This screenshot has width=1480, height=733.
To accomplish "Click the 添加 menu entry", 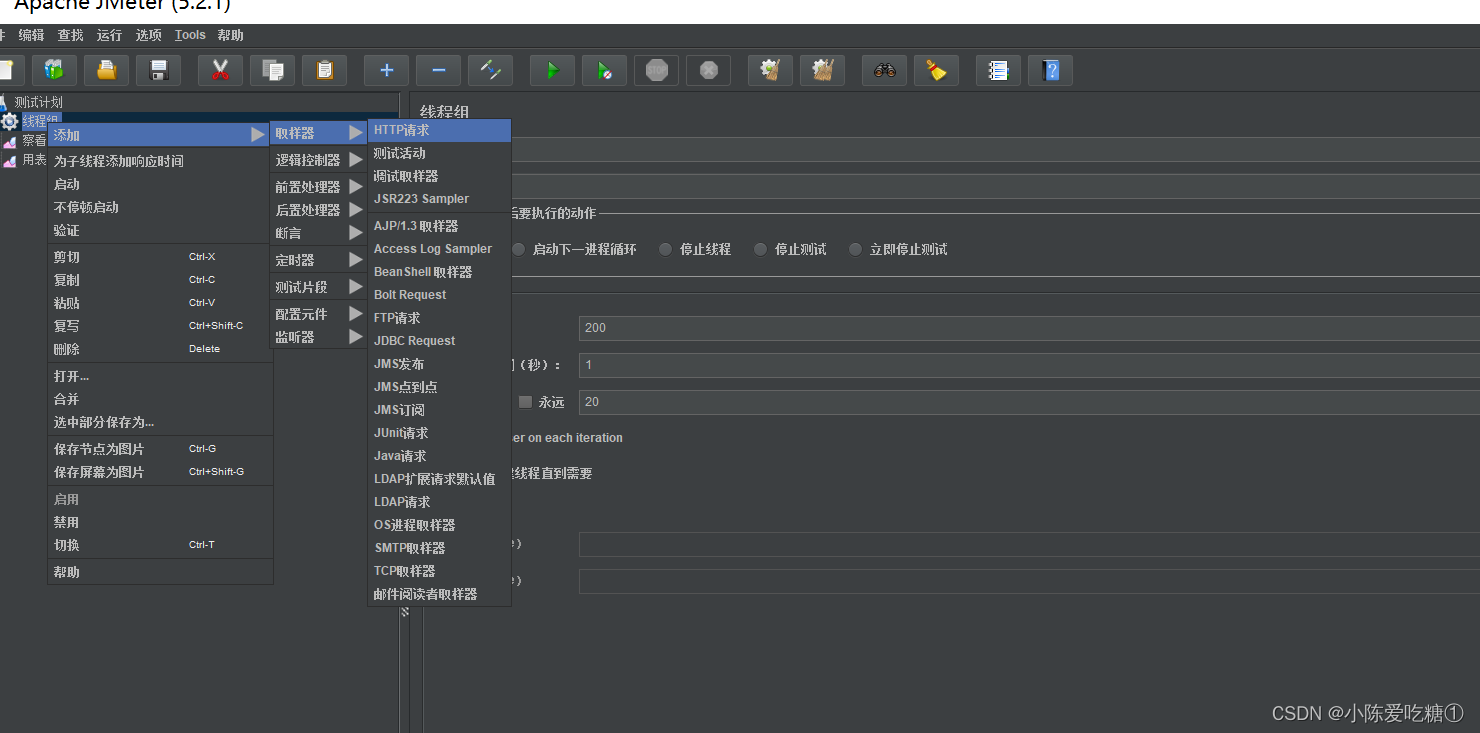I will 159,135.
